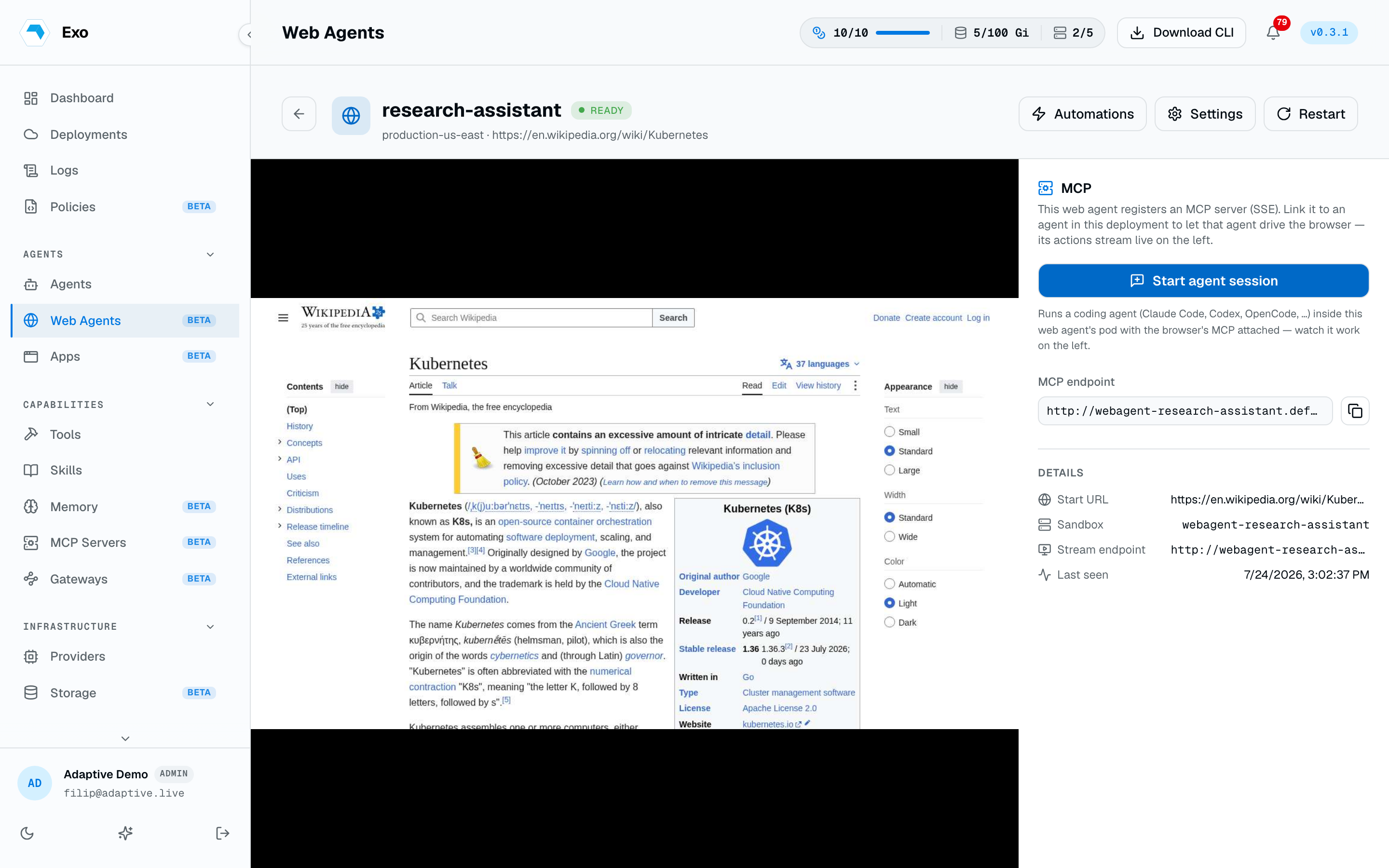This screenshot has height=868, width=1389.
Task: Click the sparkle icon in sidebar footer
Action: click(x=125, y=833)
